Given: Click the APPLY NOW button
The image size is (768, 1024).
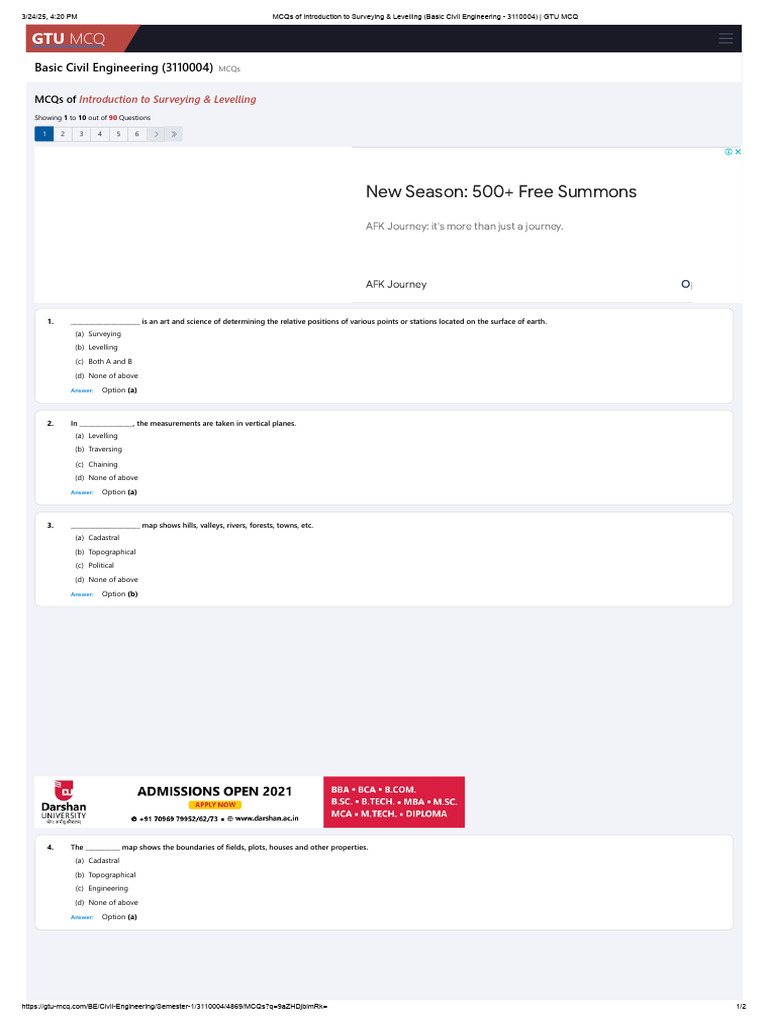Looking at the screenshot, I should pyautogui.click(x=215, y=805).
